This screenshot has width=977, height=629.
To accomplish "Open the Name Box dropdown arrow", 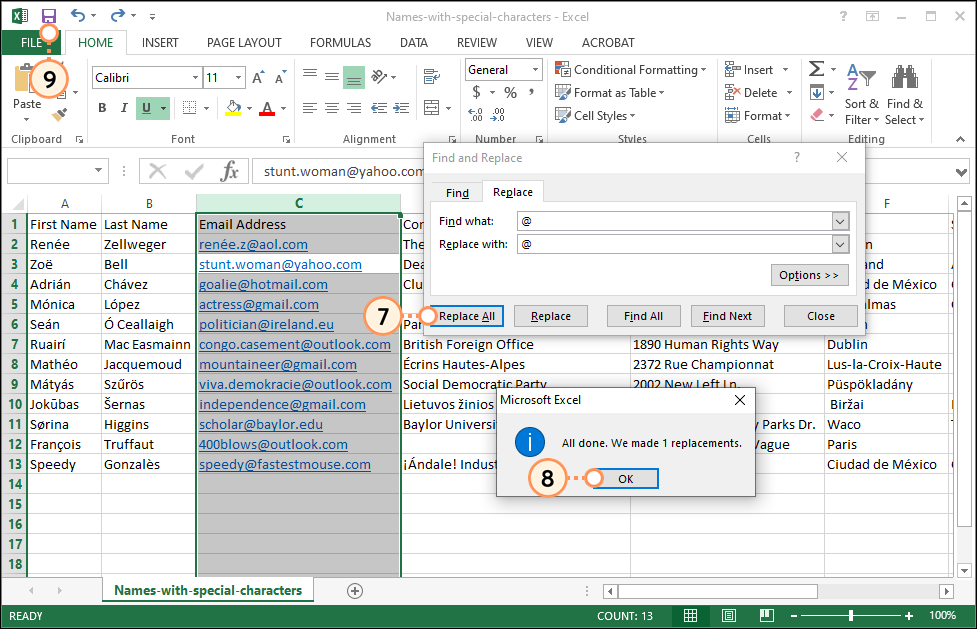I will tap(98, 171).
